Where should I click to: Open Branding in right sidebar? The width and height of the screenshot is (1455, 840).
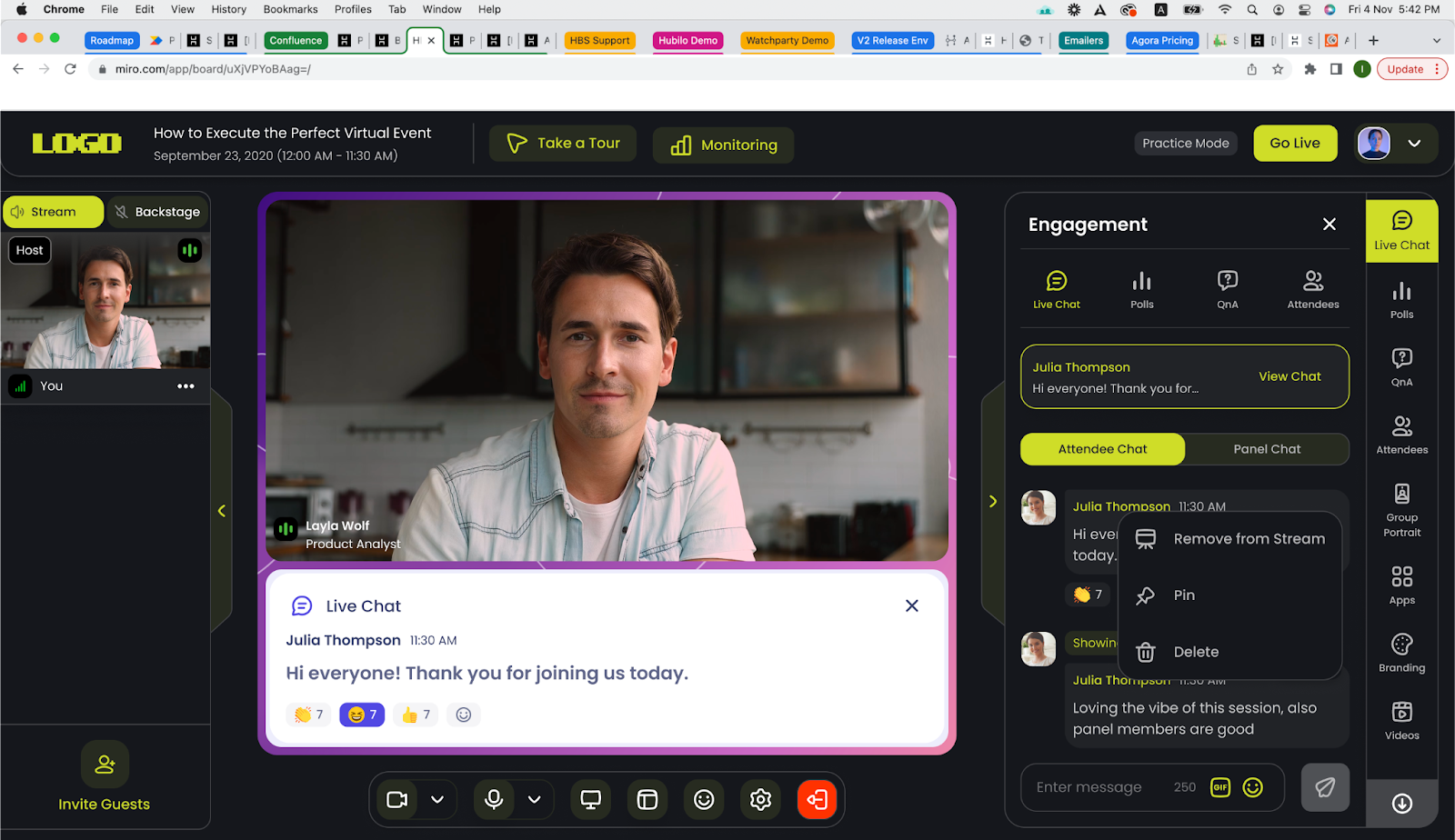[x=1401, y=653]
